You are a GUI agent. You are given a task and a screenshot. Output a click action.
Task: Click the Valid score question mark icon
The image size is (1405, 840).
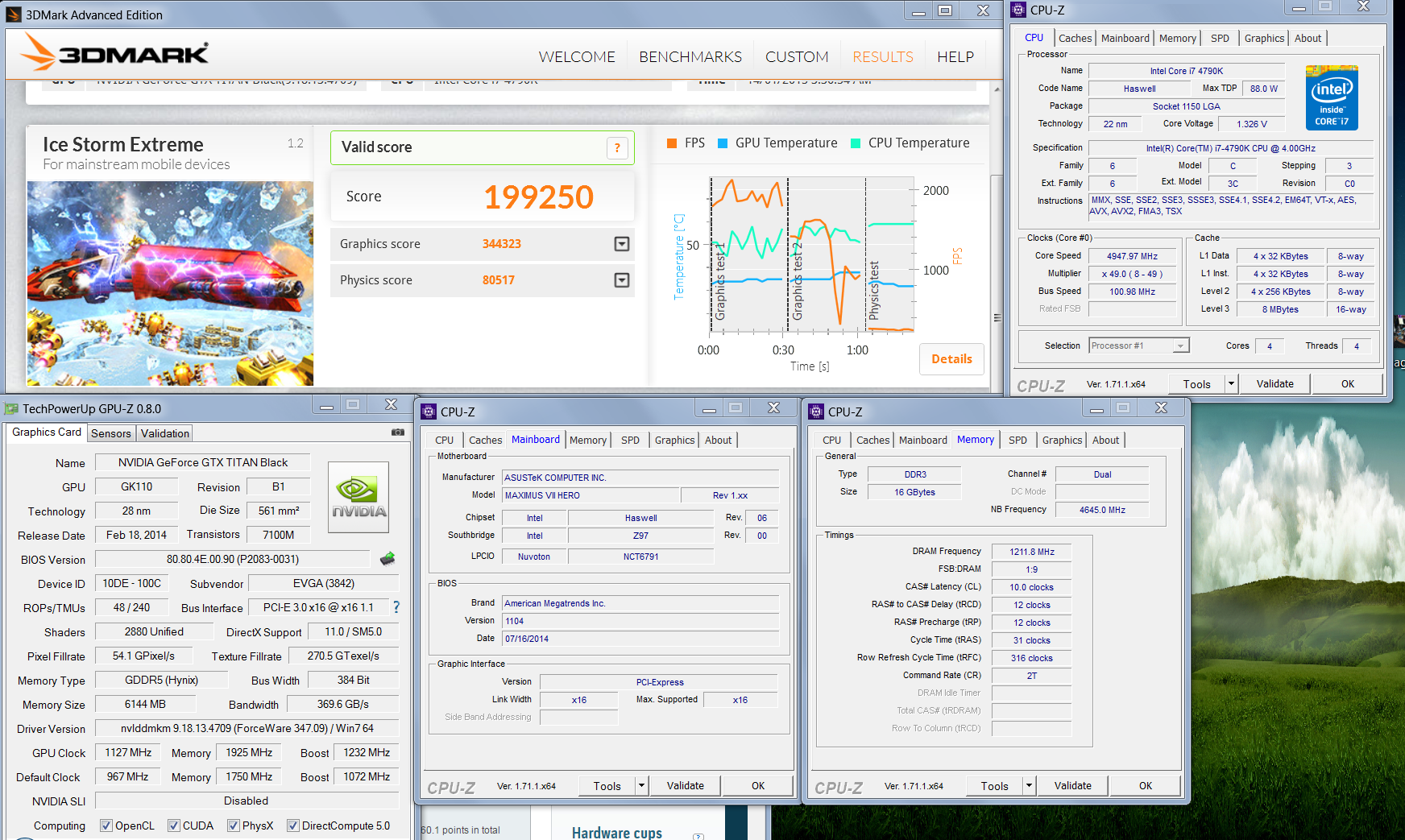(617, 148)
